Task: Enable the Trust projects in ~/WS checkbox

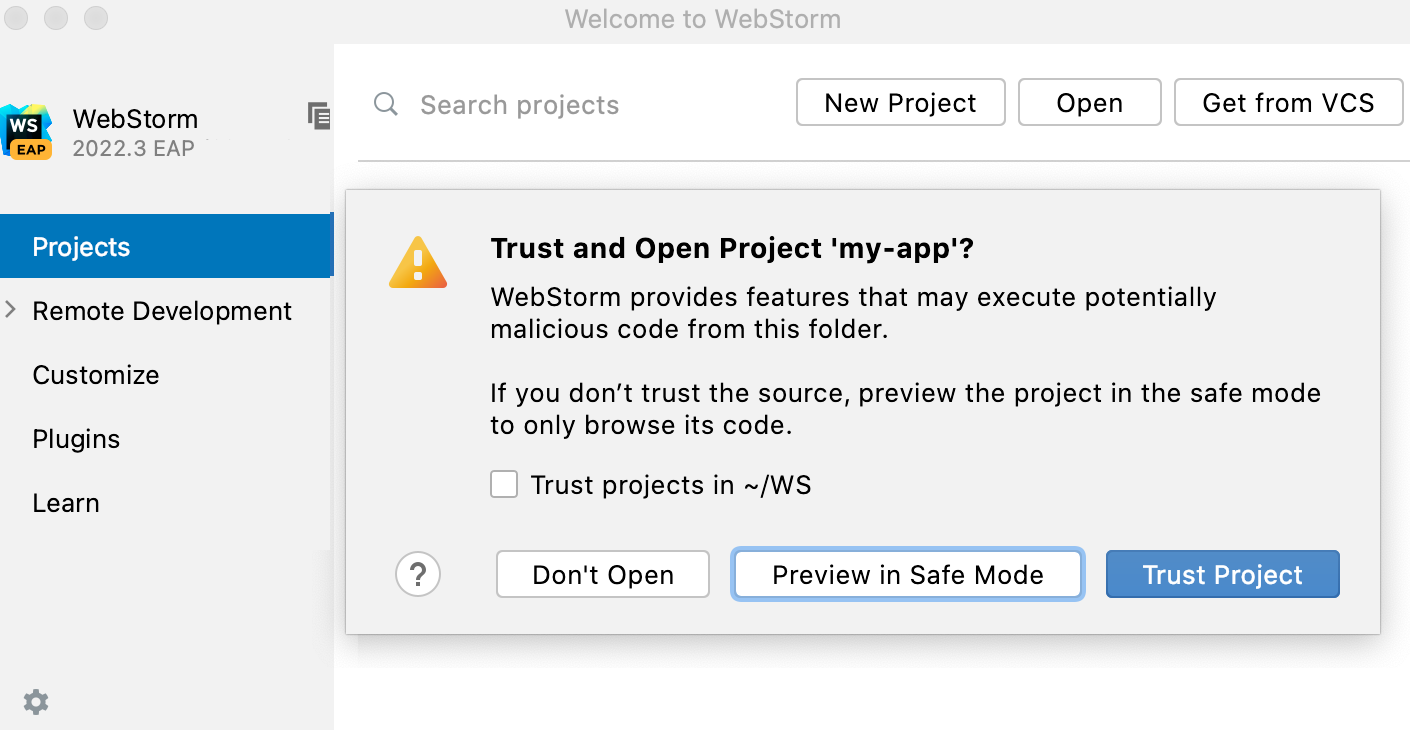Action: (504, 484)
